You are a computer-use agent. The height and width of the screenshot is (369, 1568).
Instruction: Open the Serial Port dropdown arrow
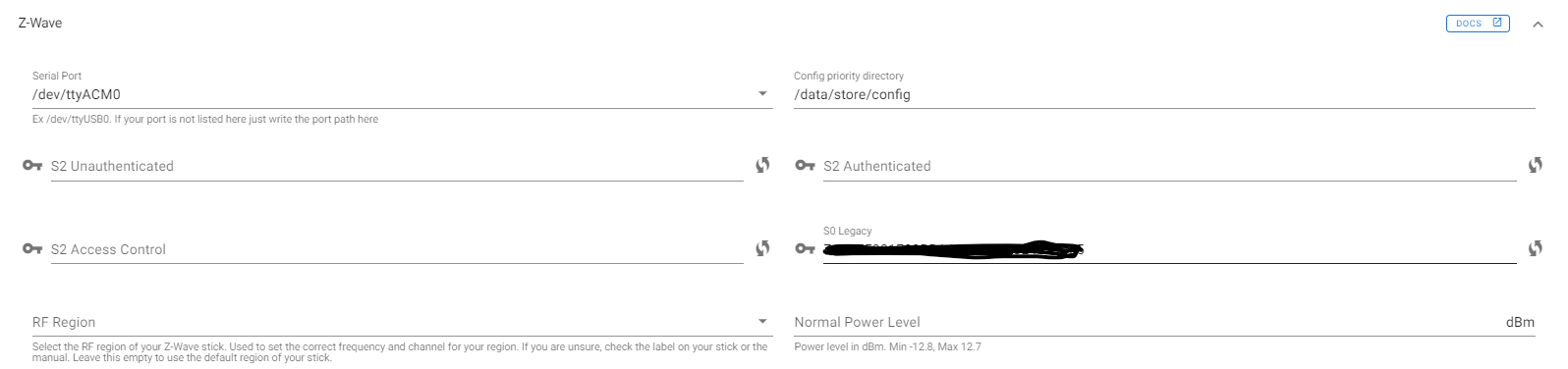click(x=762, y=94)
